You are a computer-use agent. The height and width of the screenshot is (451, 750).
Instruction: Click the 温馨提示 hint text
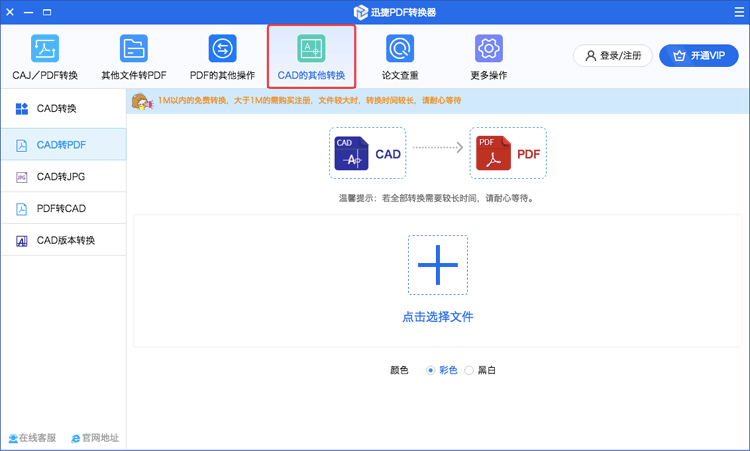point(437,198)
